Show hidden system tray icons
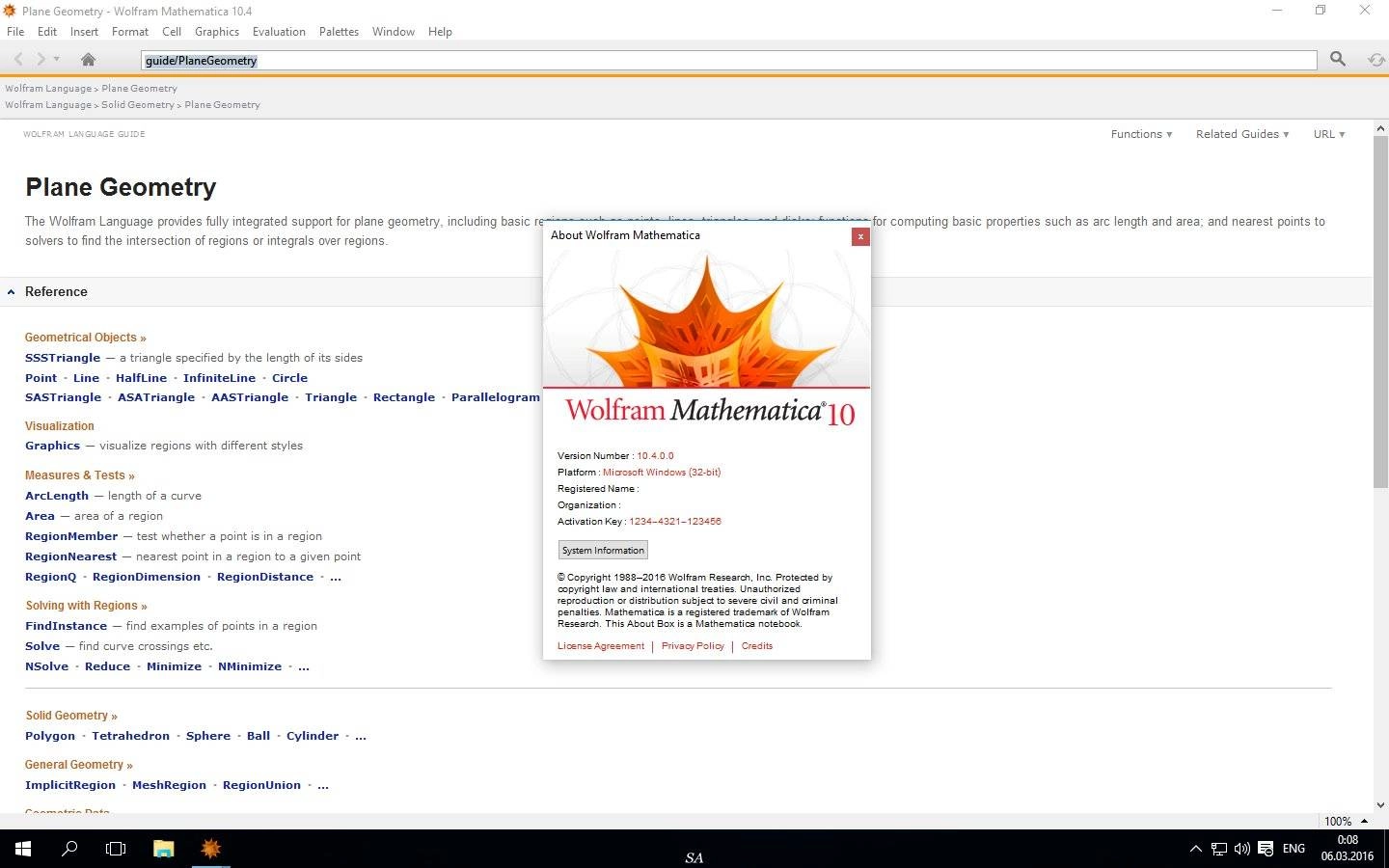 [x=1196, y=850]
